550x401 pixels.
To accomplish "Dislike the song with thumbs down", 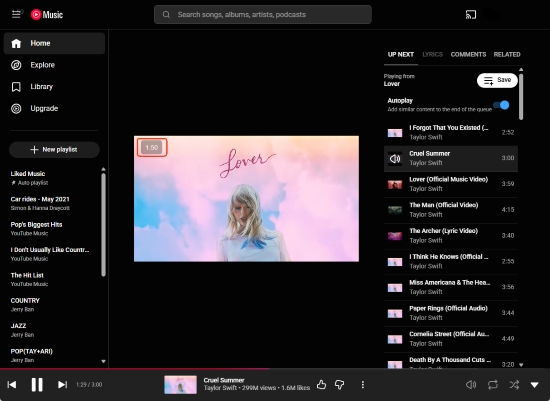I will pos(340,385).
